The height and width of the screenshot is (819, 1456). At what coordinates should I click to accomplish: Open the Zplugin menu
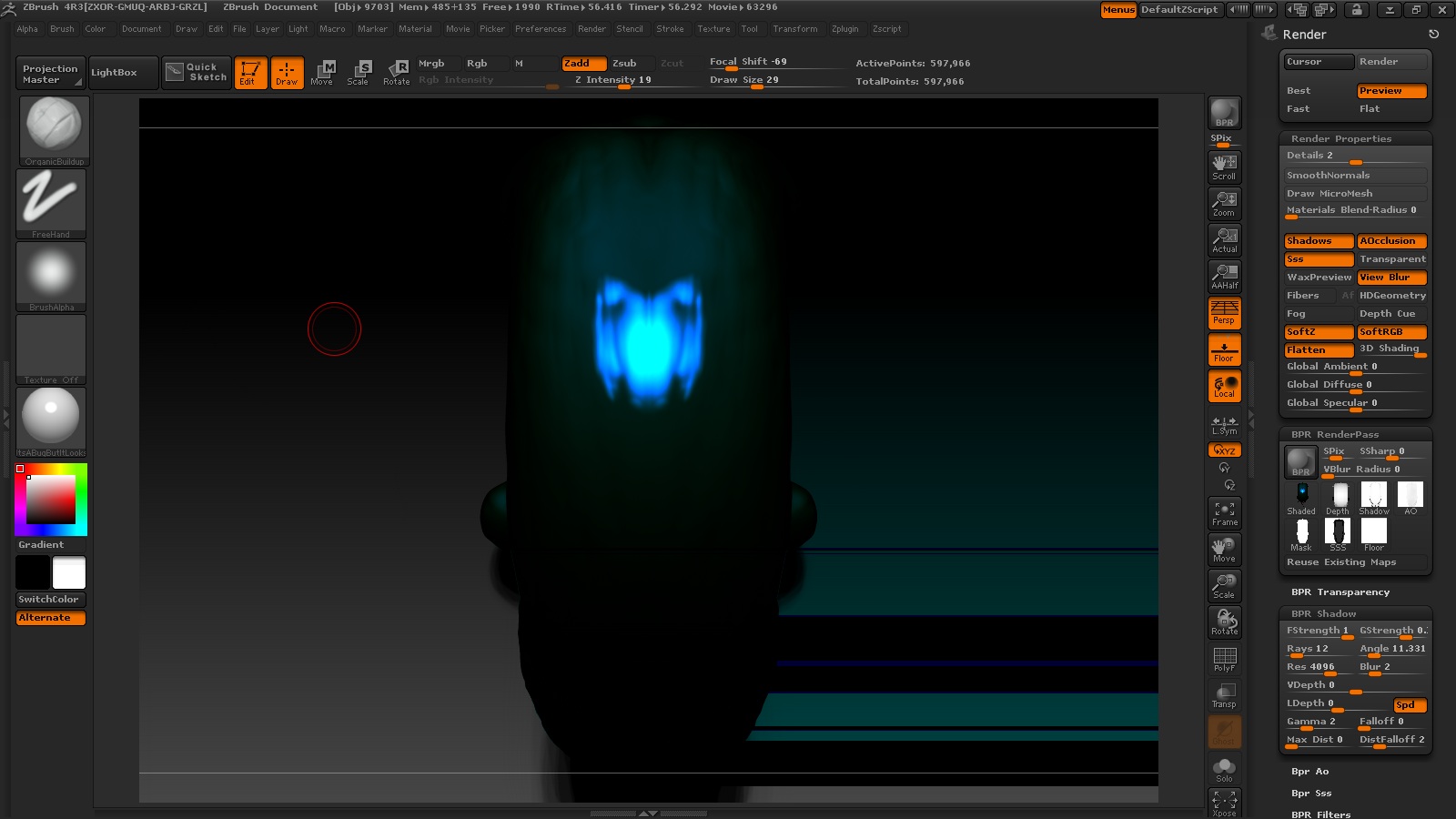pyautogui.click(x=844, y=29)
